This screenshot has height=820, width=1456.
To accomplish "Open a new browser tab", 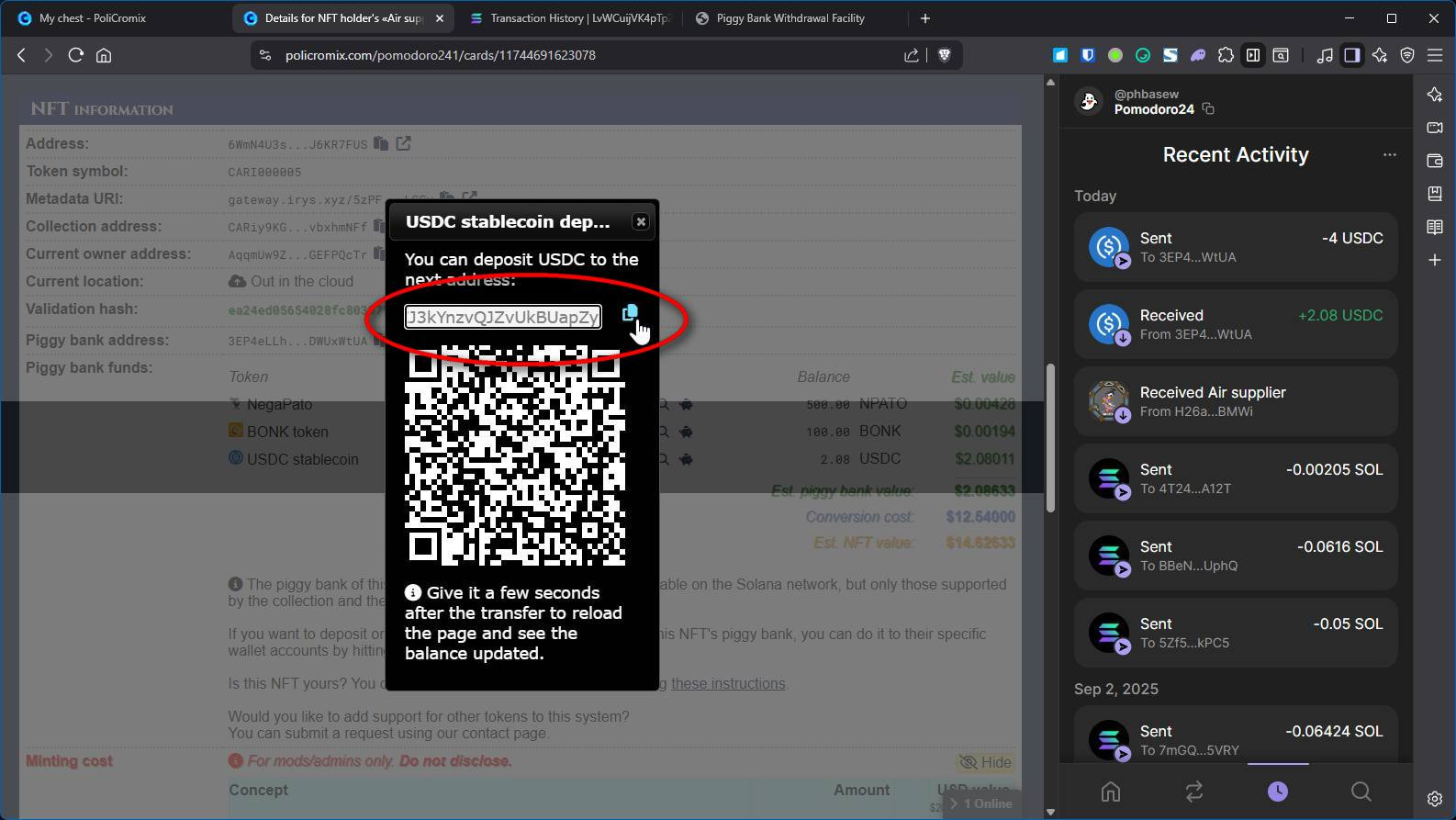I will [925, 18].
